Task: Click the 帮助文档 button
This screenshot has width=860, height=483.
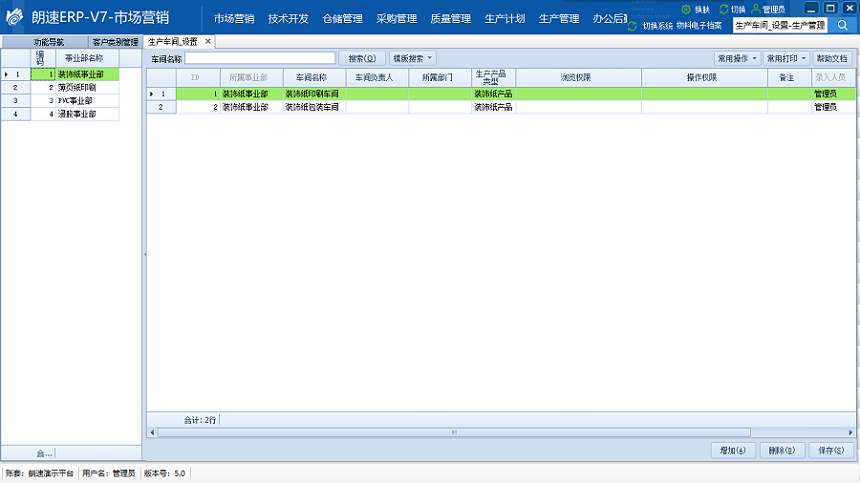Action: 832,59
